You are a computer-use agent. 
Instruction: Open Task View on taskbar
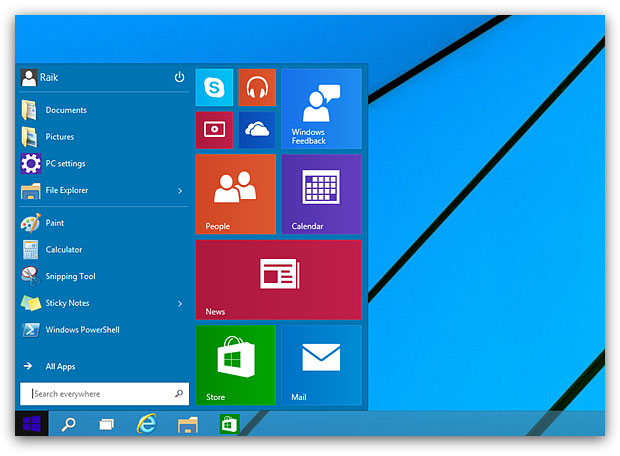106,424
